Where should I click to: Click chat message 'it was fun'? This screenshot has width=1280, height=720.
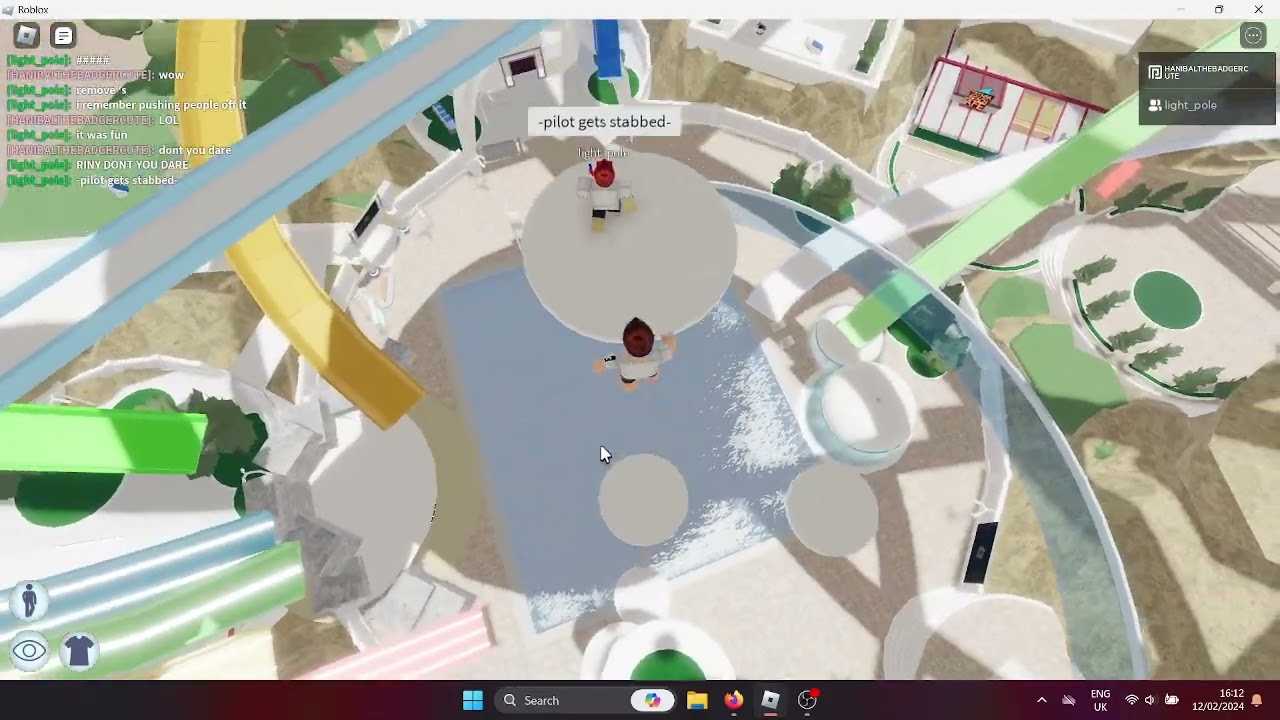(102, 135)
